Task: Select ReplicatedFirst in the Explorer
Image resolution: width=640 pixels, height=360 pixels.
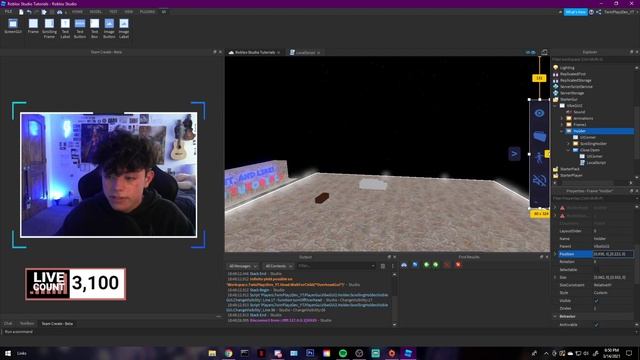Action: [x=573, y=74]
